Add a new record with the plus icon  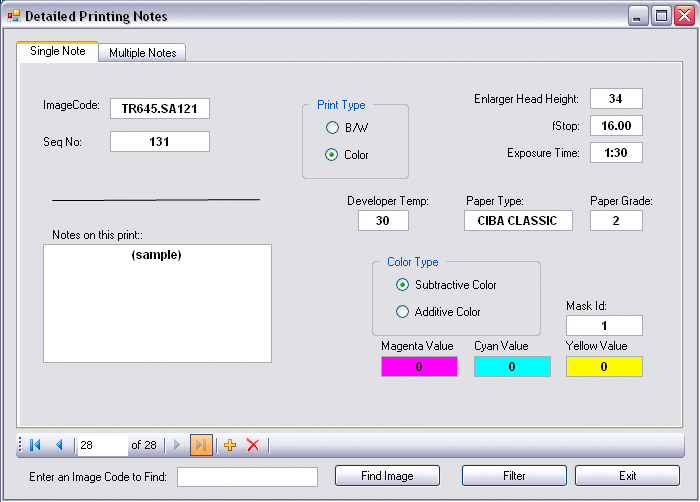tap(230, 445)
